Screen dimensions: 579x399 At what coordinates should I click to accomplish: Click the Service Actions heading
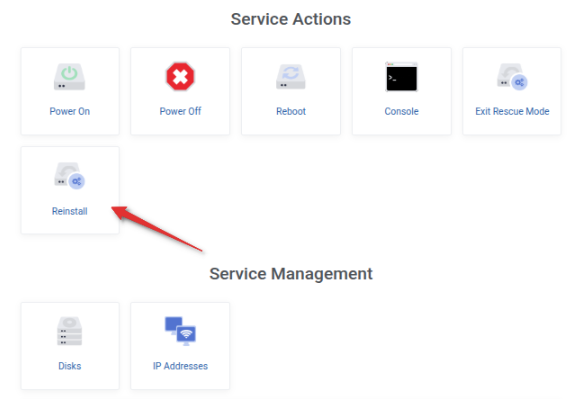pyautogui.click(x=291, y=19)
